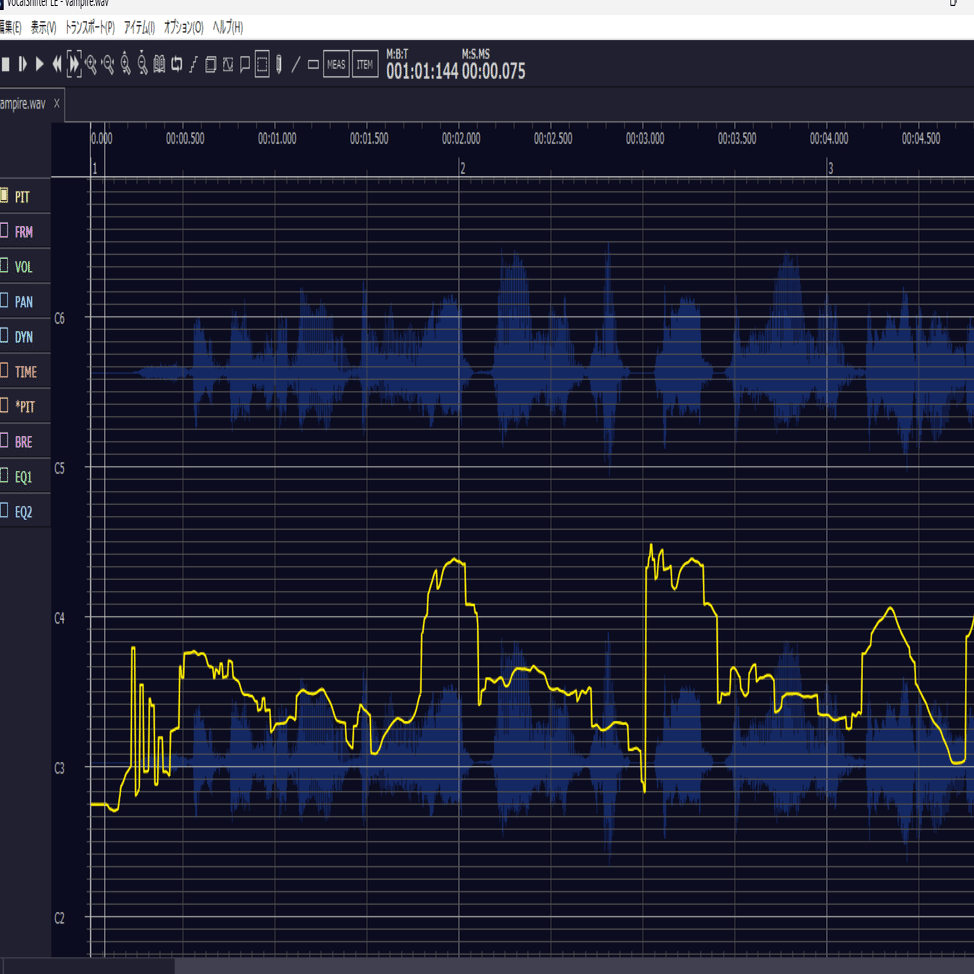
Task: Stop playback with the stop button
Action: click(6, 64)
